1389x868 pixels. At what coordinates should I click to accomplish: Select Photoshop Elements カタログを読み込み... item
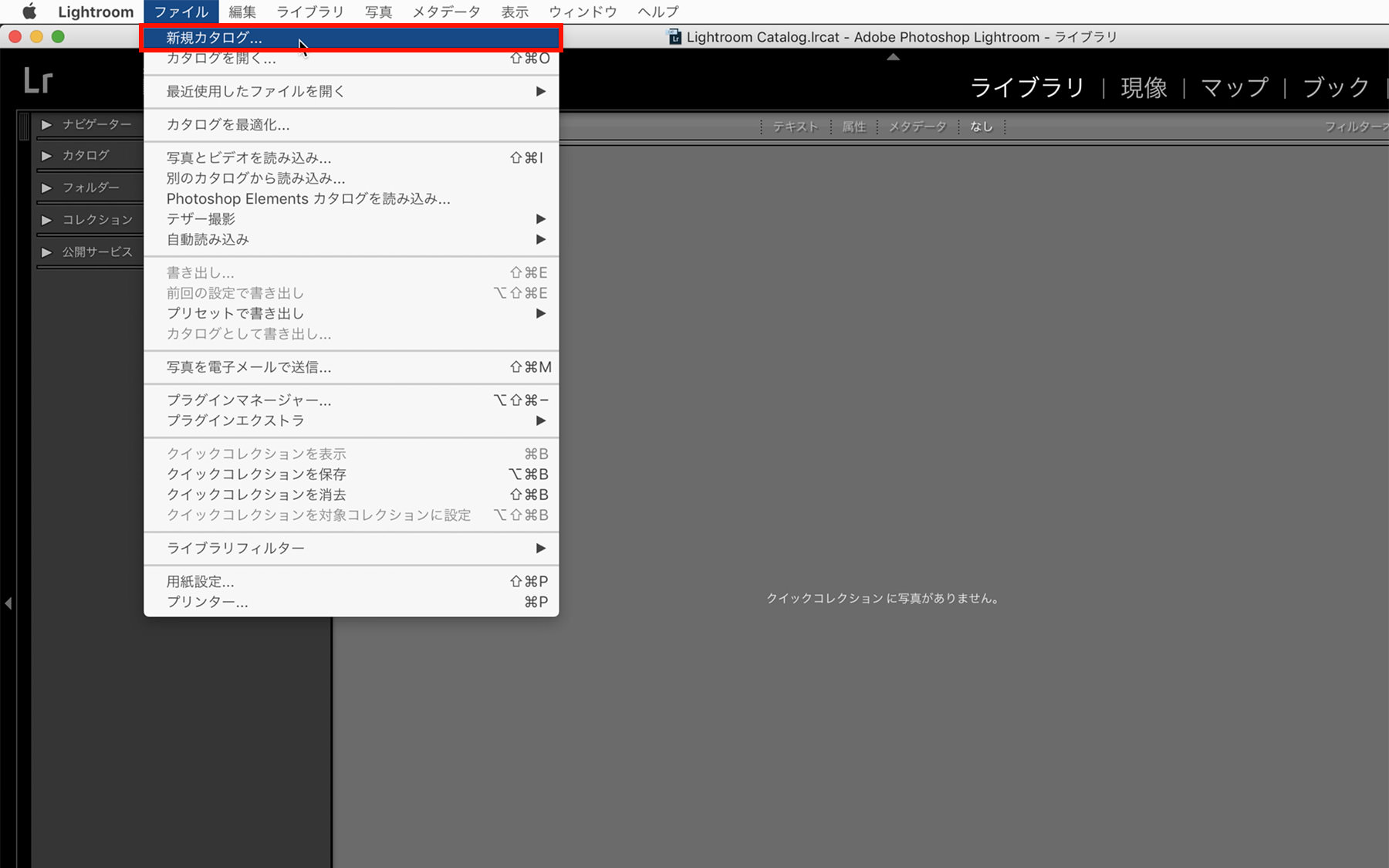[351, 199]
